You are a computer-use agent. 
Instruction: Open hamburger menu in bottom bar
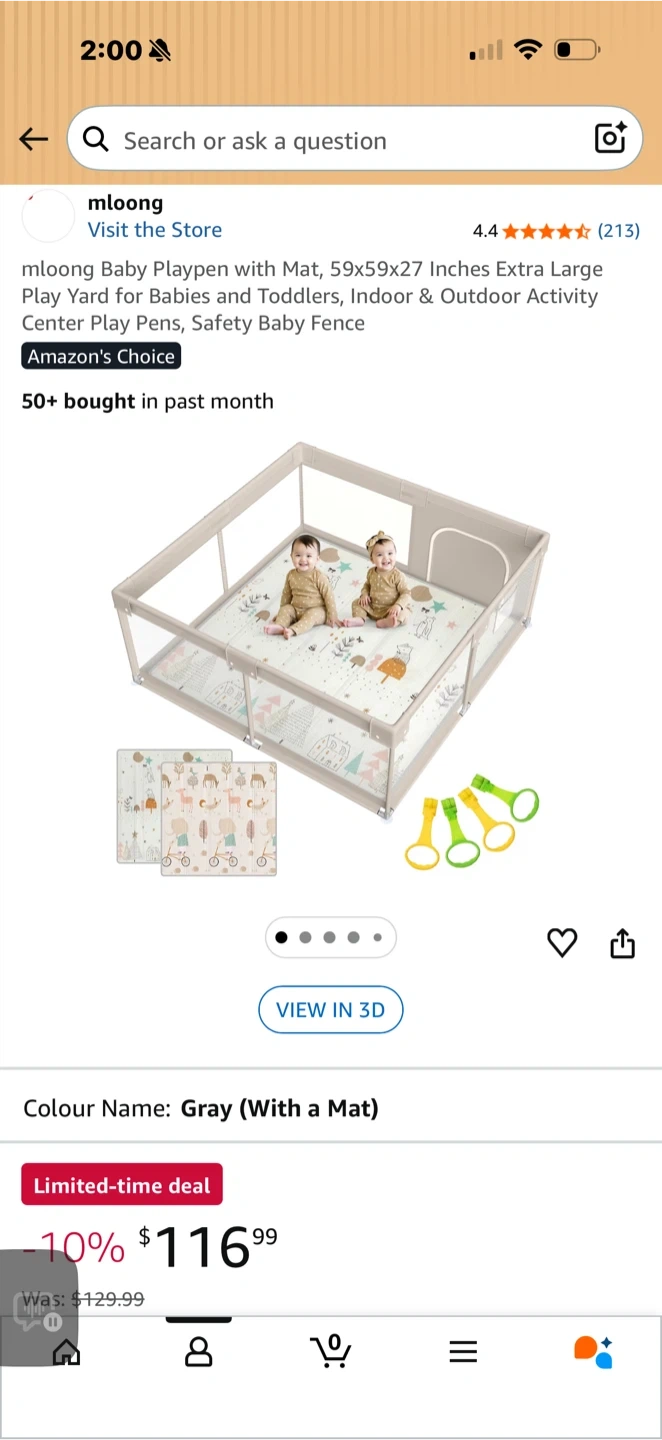tap(463, 1352)
